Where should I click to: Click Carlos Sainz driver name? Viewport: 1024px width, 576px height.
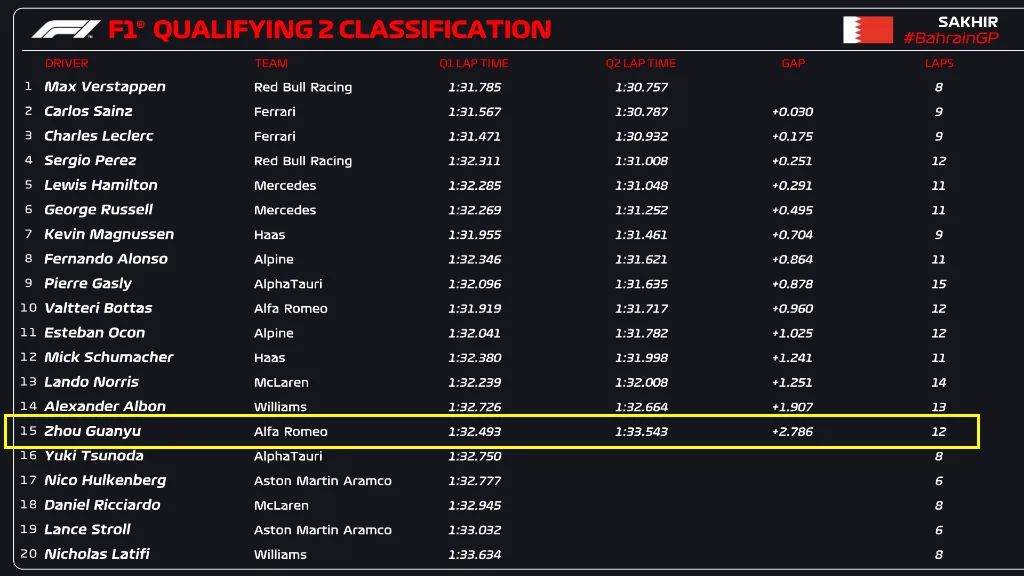88,111
